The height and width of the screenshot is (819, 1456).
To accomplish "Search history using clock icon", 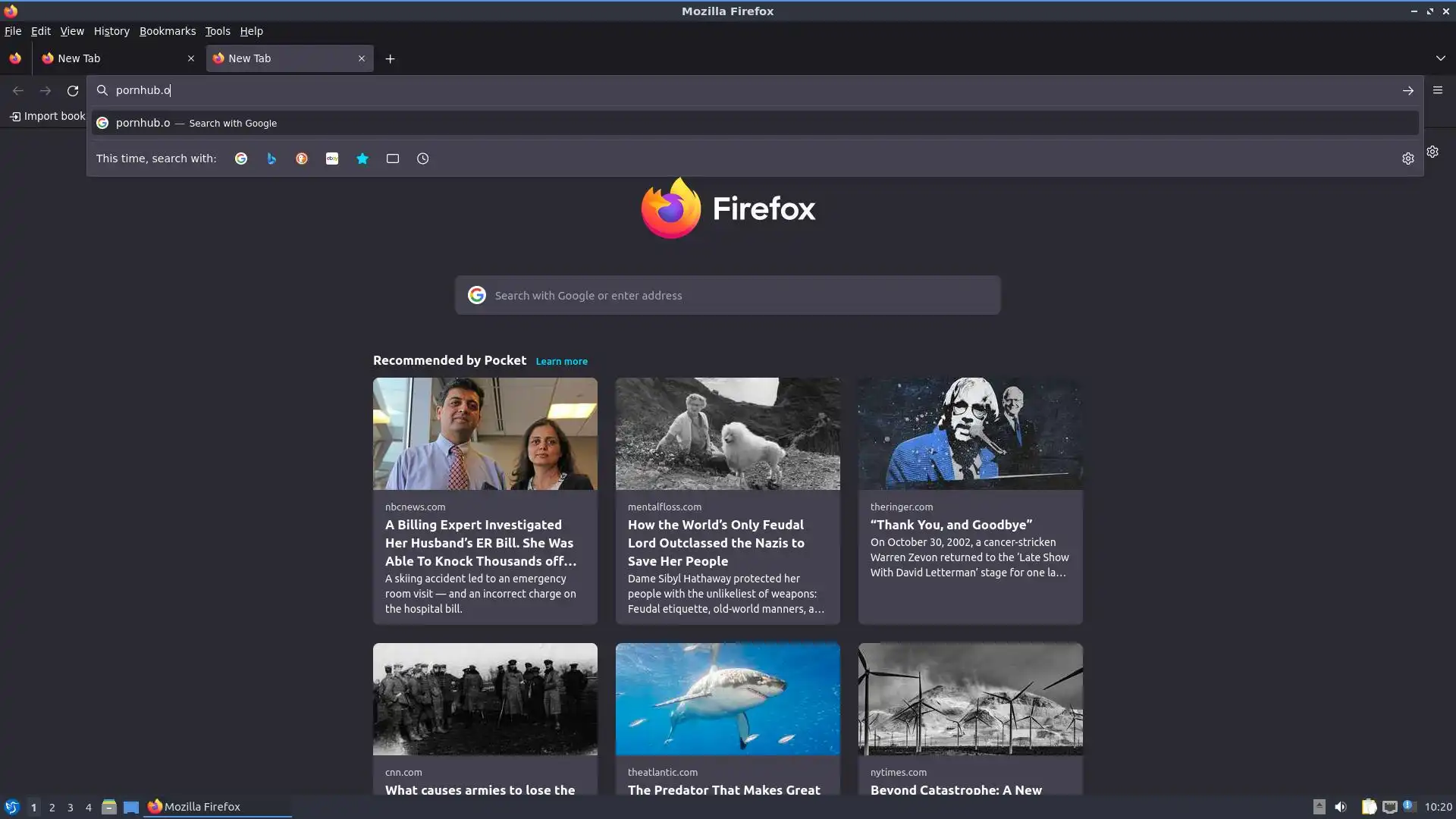I will tap(423, 158).
